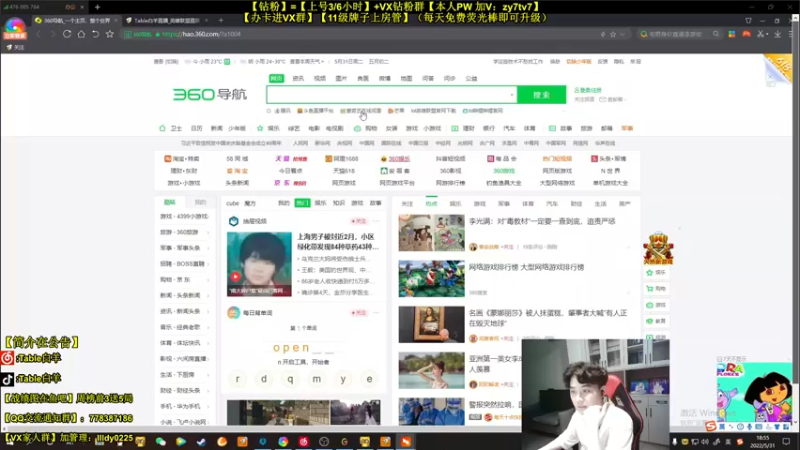Viewport: 800px width, 450px height.
Task: Select the 热点 tab in news feed
Action: click(432, 204)
